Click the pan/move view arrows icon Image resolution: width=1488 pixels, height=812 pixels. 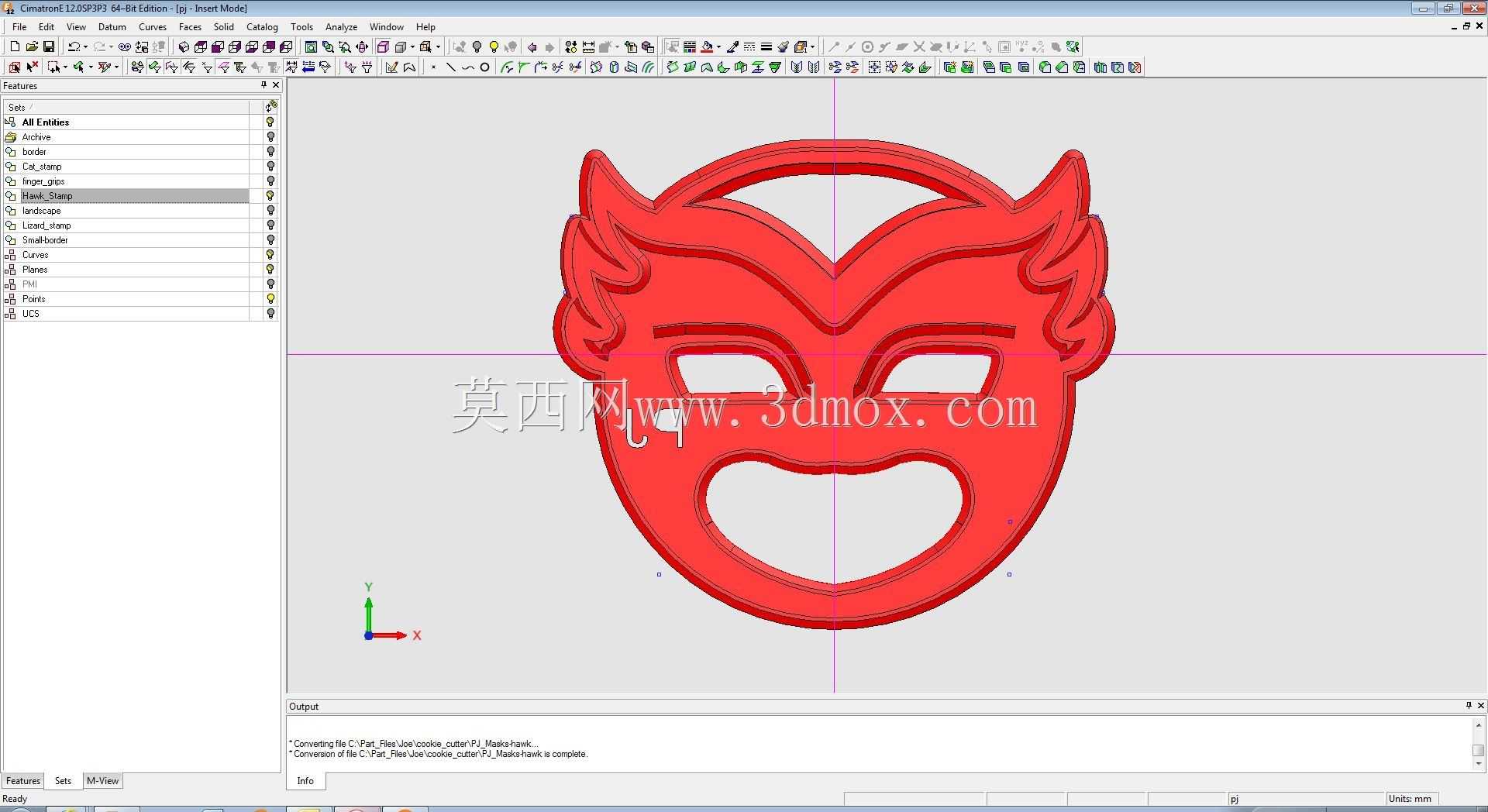point(362,46)
